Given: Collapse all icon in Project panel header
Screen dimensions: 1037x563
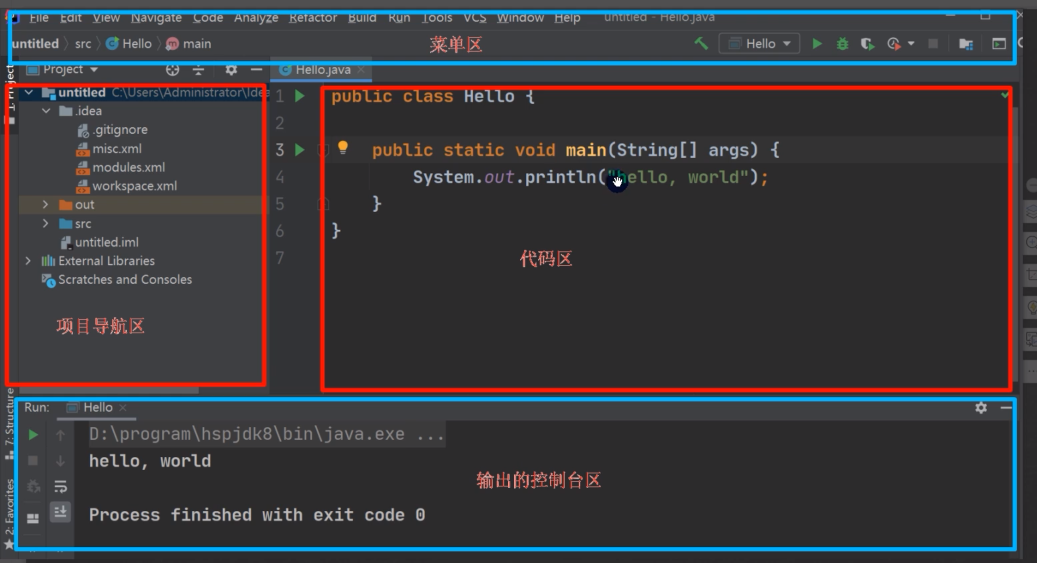Looking at the screenshot, I should [198, 69].
